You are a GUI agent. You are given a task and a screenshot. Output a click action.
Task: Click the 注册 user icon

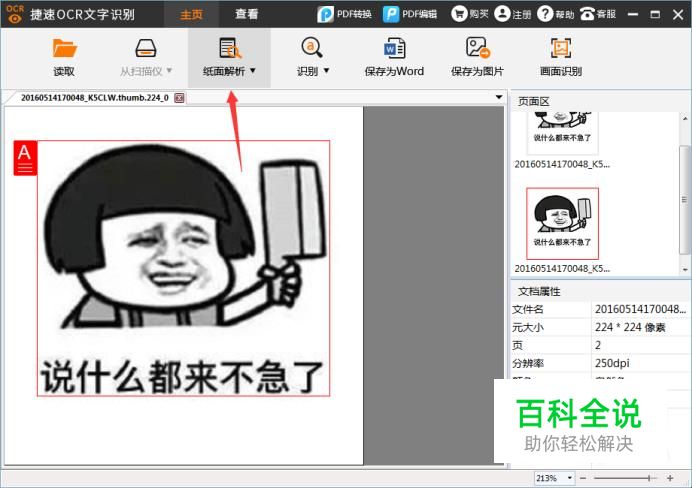tap(502, 14)
